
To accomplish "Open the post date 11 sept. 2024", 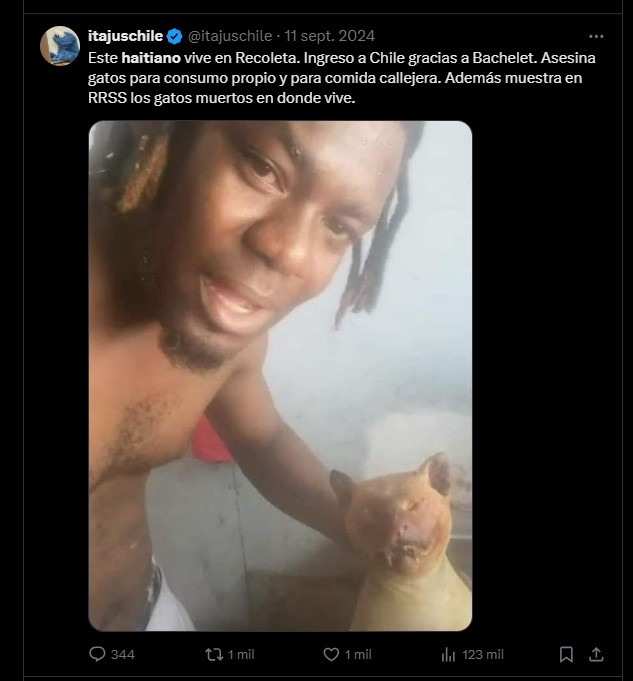I will click(330, 36).
